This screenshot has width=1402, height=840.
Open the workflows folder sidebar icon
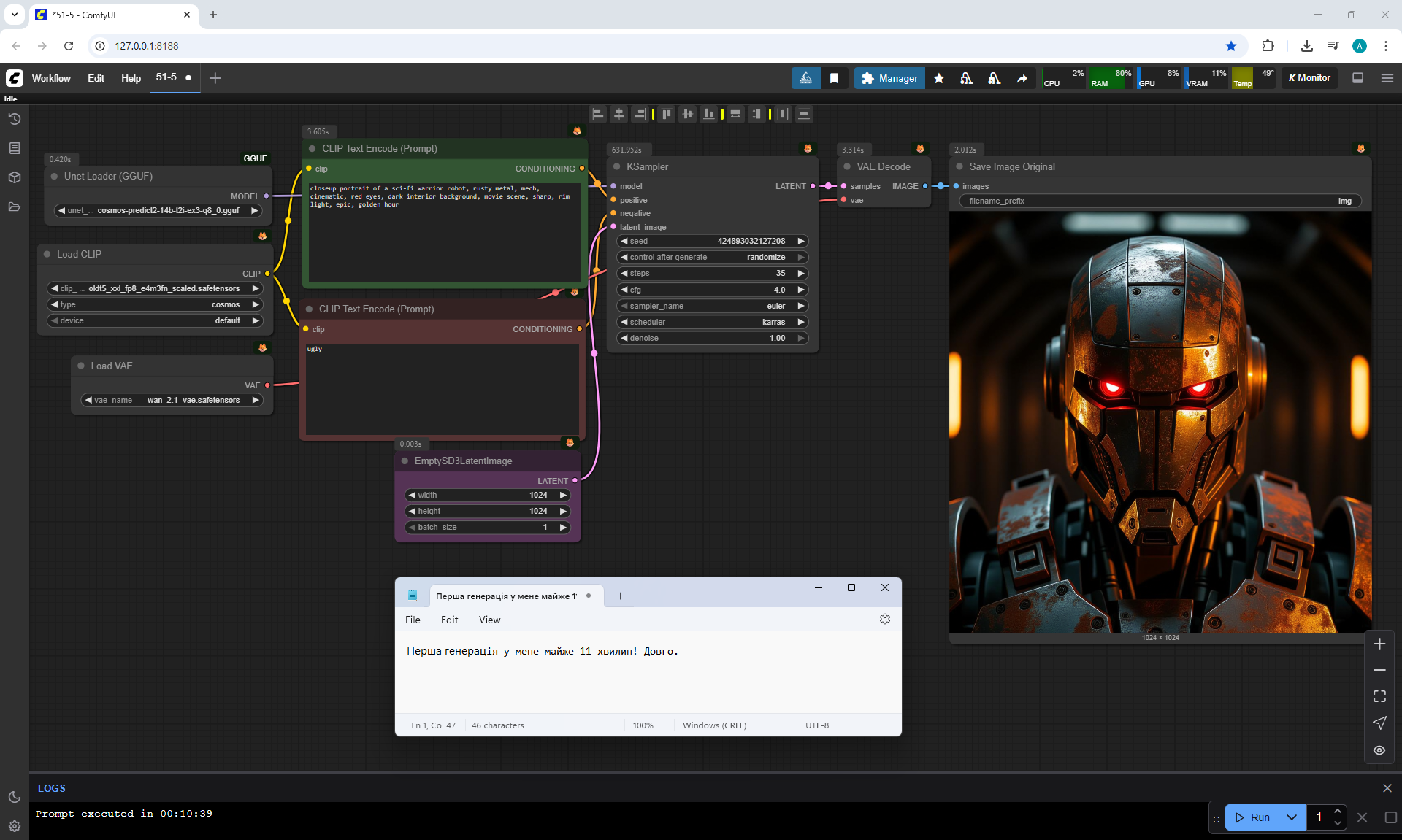coord(14,207)
